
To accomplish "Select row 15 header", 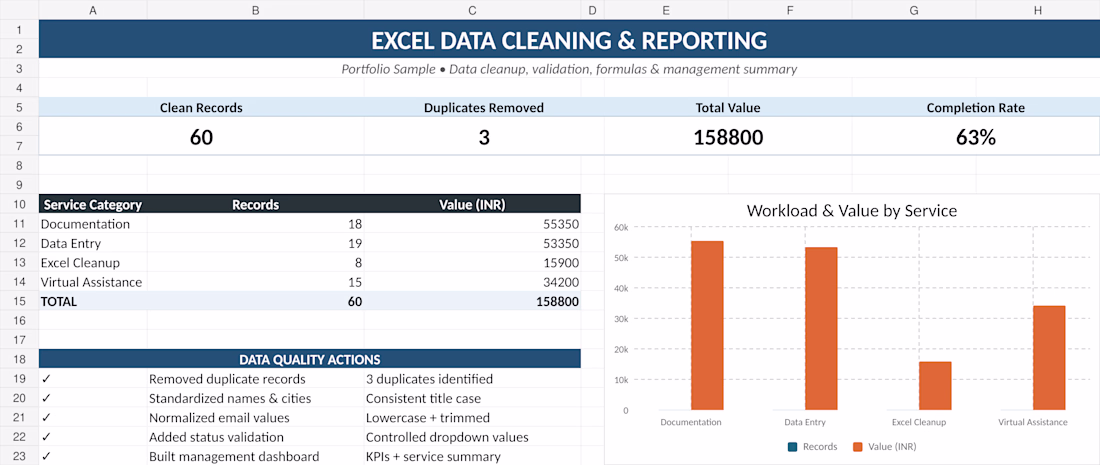I will pyautogui.click(x=19, y=301).
